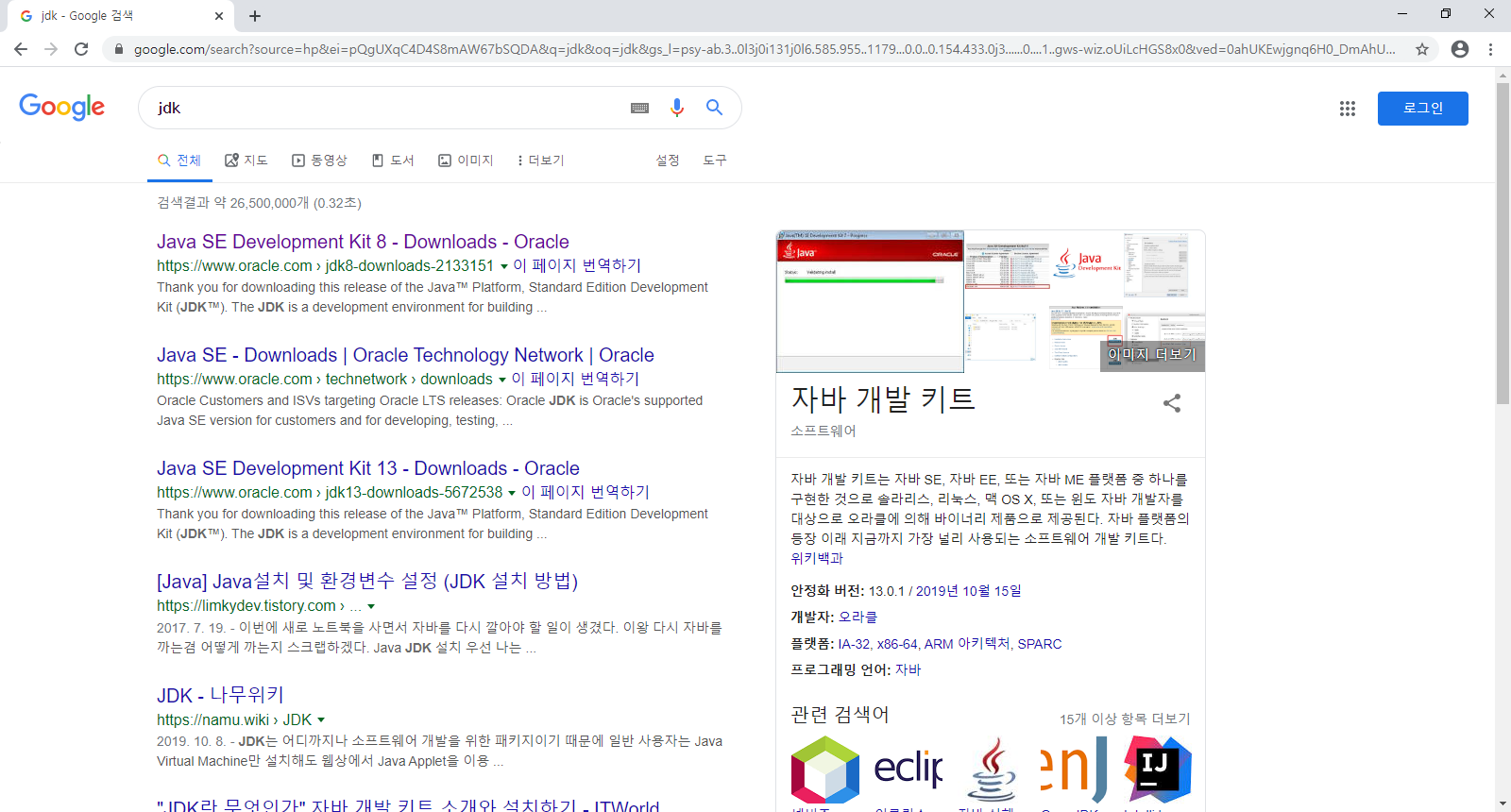Open the Chrome profile icon
Viewport: 1511px width, 812px height.
(x=1460, y=49)
